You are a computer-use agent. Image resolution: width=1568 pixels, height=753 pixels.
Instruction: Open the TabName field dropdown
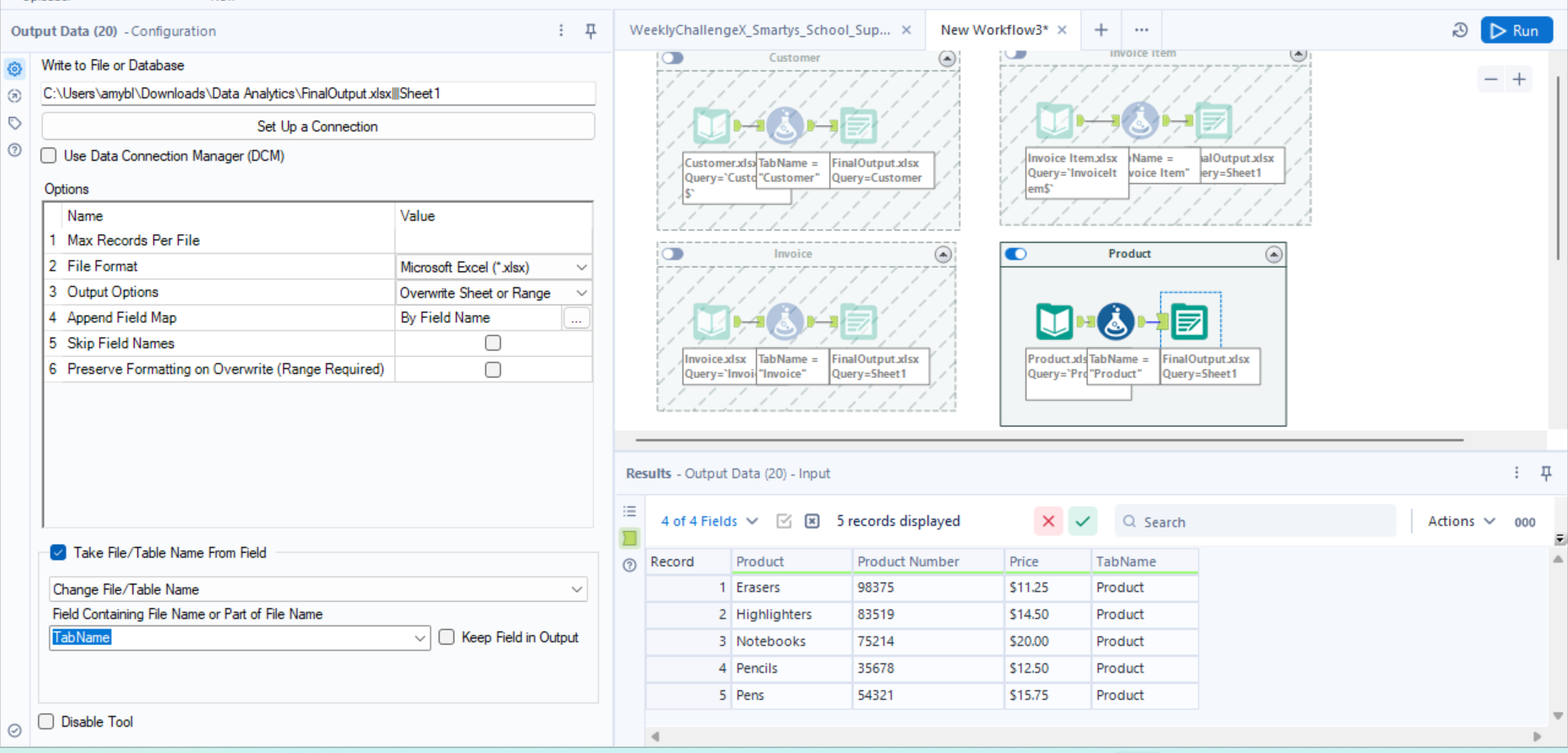click(420, 638)
